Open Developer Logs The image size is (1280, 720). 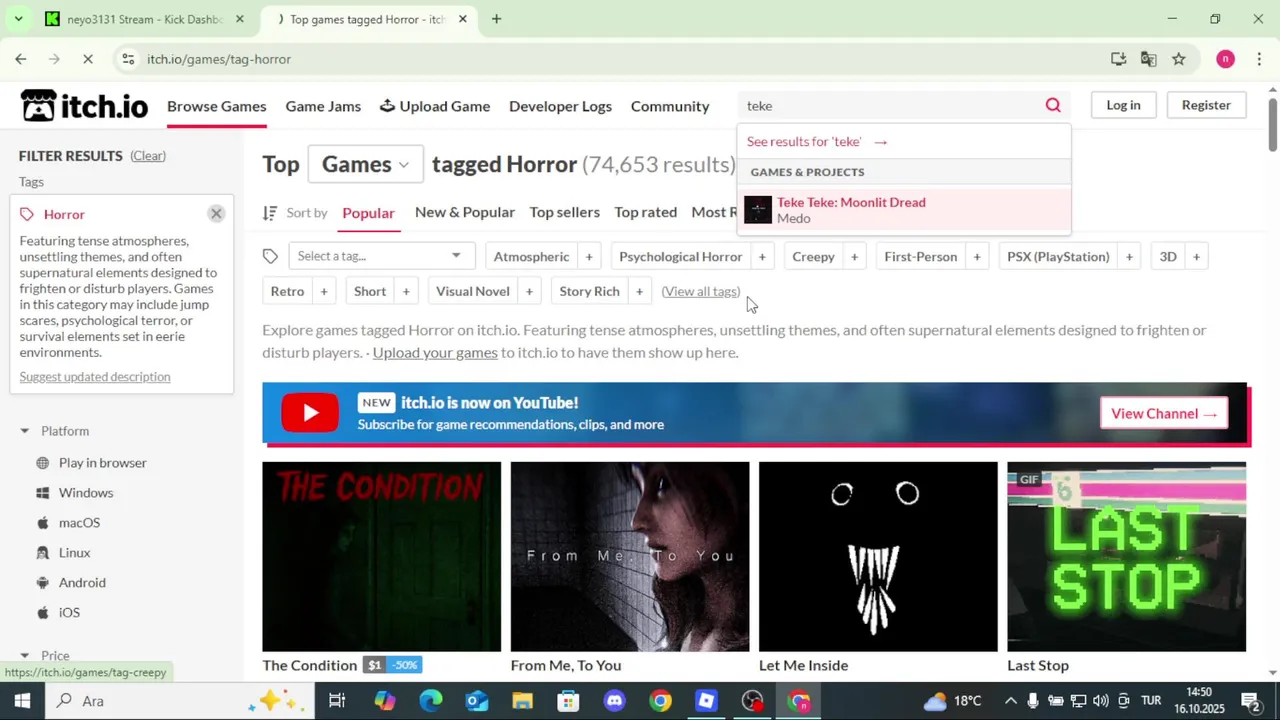tap(560, 106)
